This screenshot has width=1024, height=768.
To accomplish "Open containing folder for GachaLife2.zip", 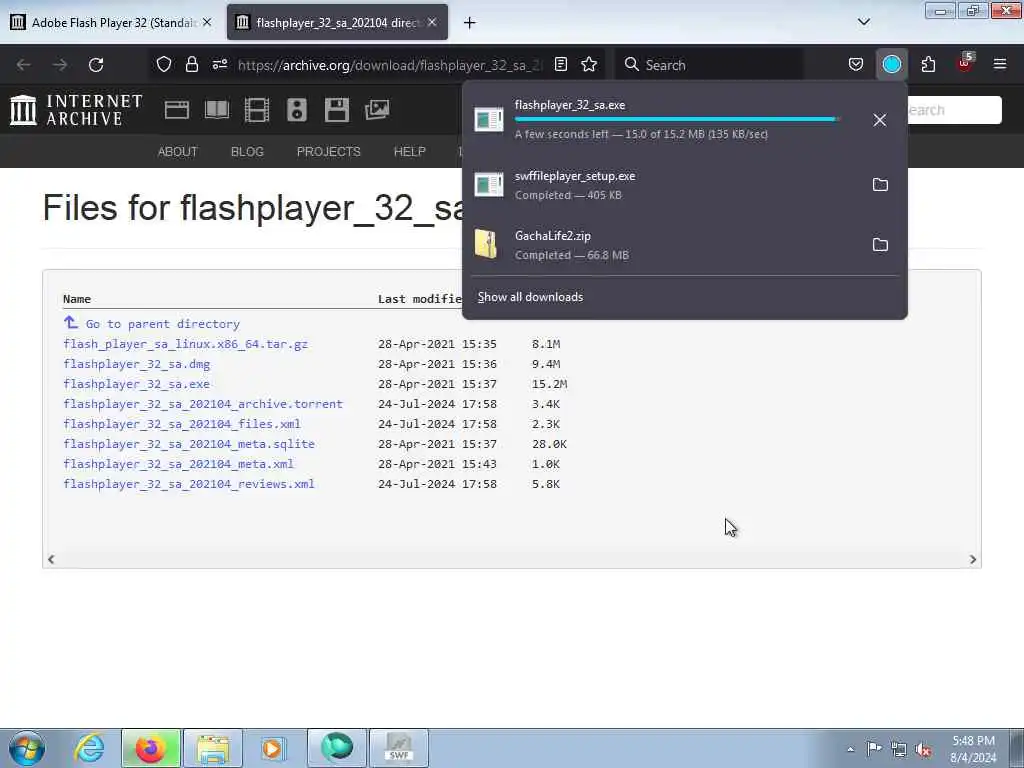I will tap(880, 245).
